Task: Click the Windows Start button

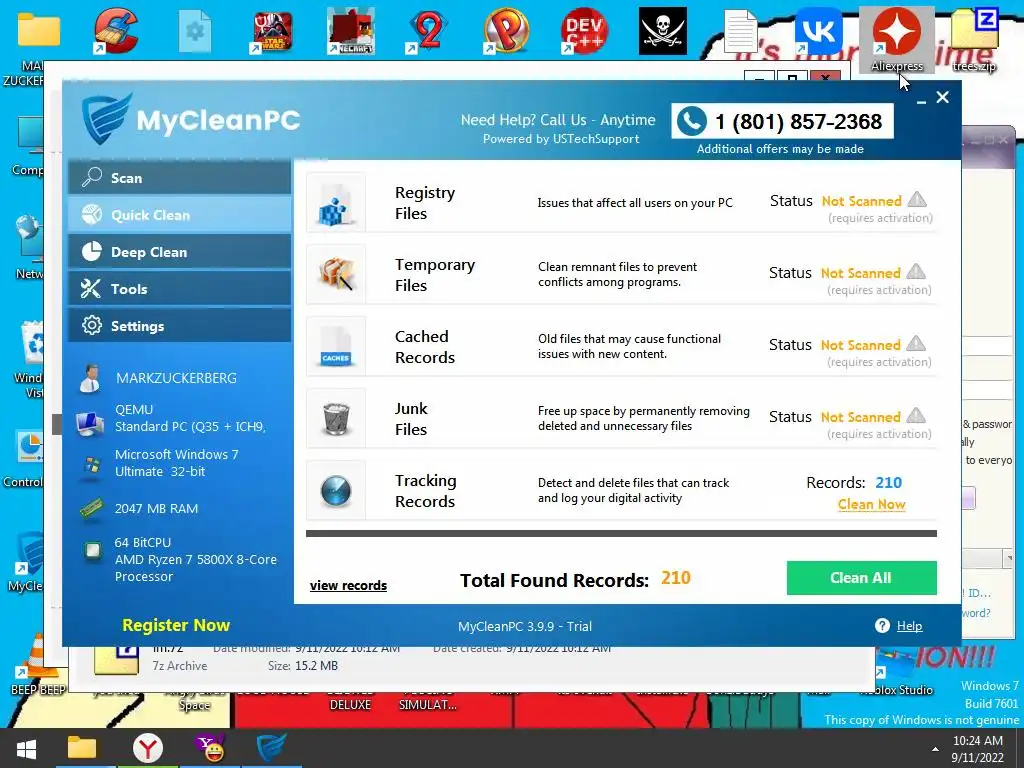Action: pos(26,749)
